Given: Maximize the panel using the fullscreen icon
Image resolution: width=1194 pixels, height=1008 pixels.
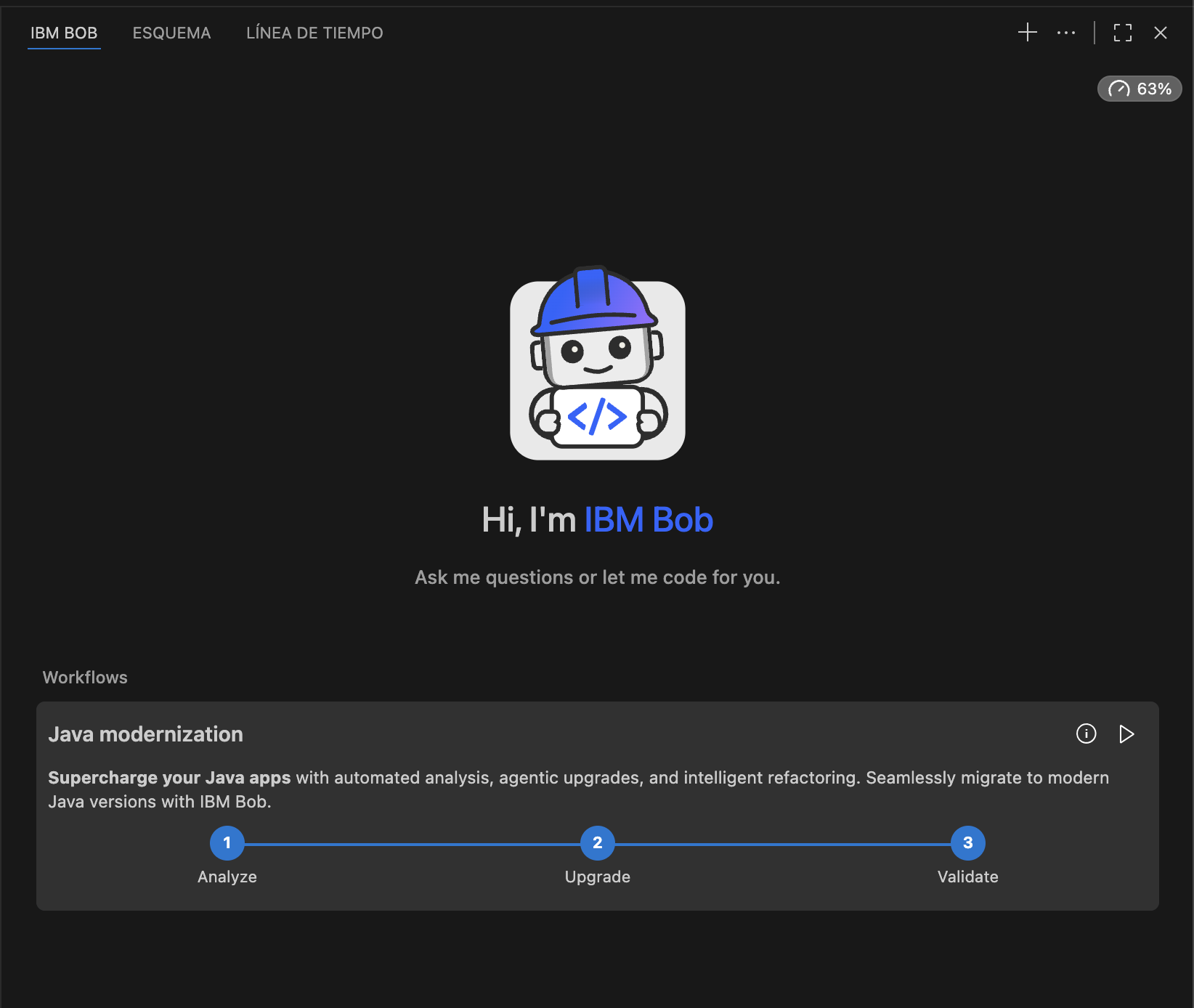Looking at the screenshot, I should click(x=1122, y=33).
